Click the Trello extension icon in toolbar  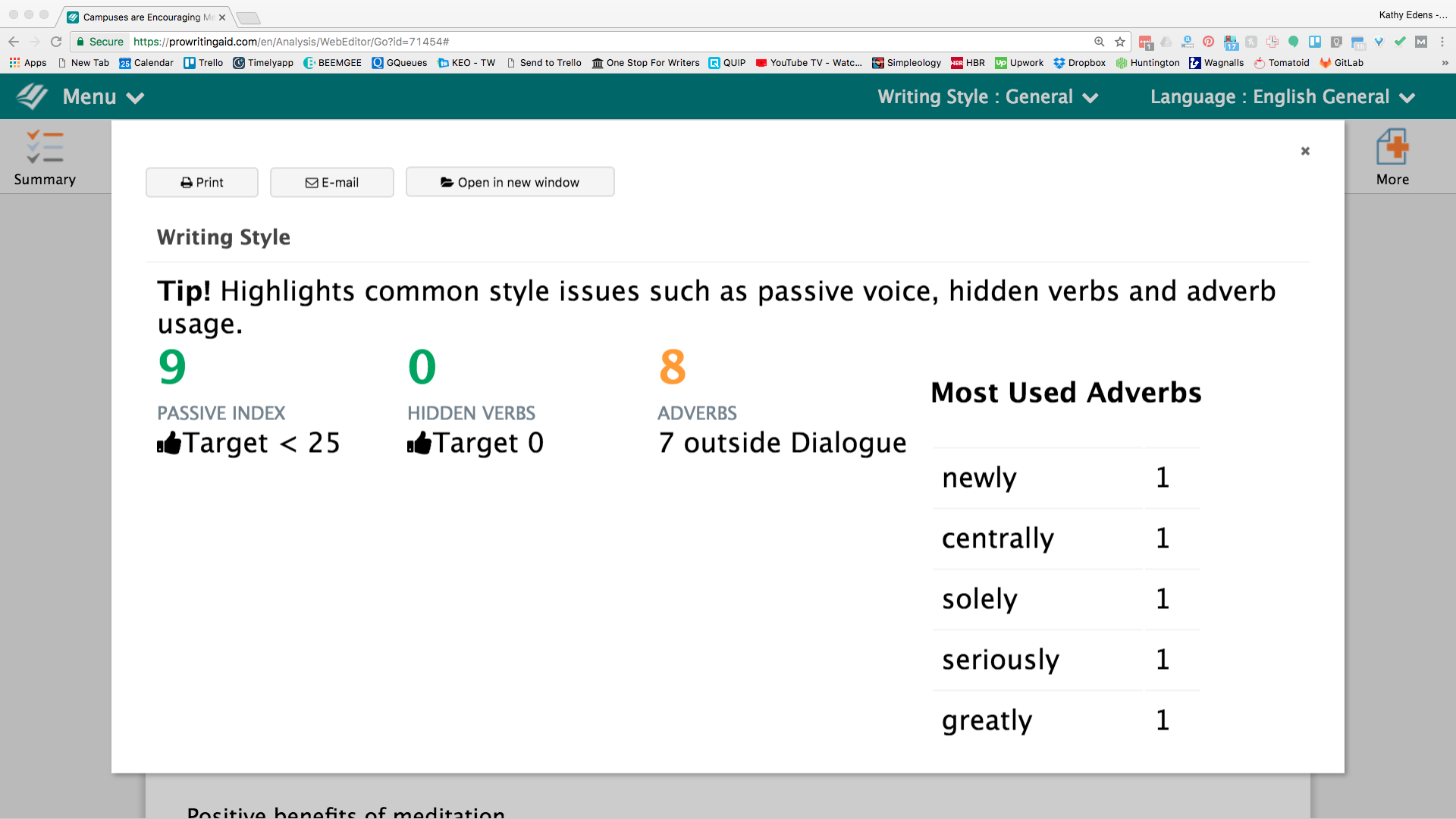click(1315, 42)
